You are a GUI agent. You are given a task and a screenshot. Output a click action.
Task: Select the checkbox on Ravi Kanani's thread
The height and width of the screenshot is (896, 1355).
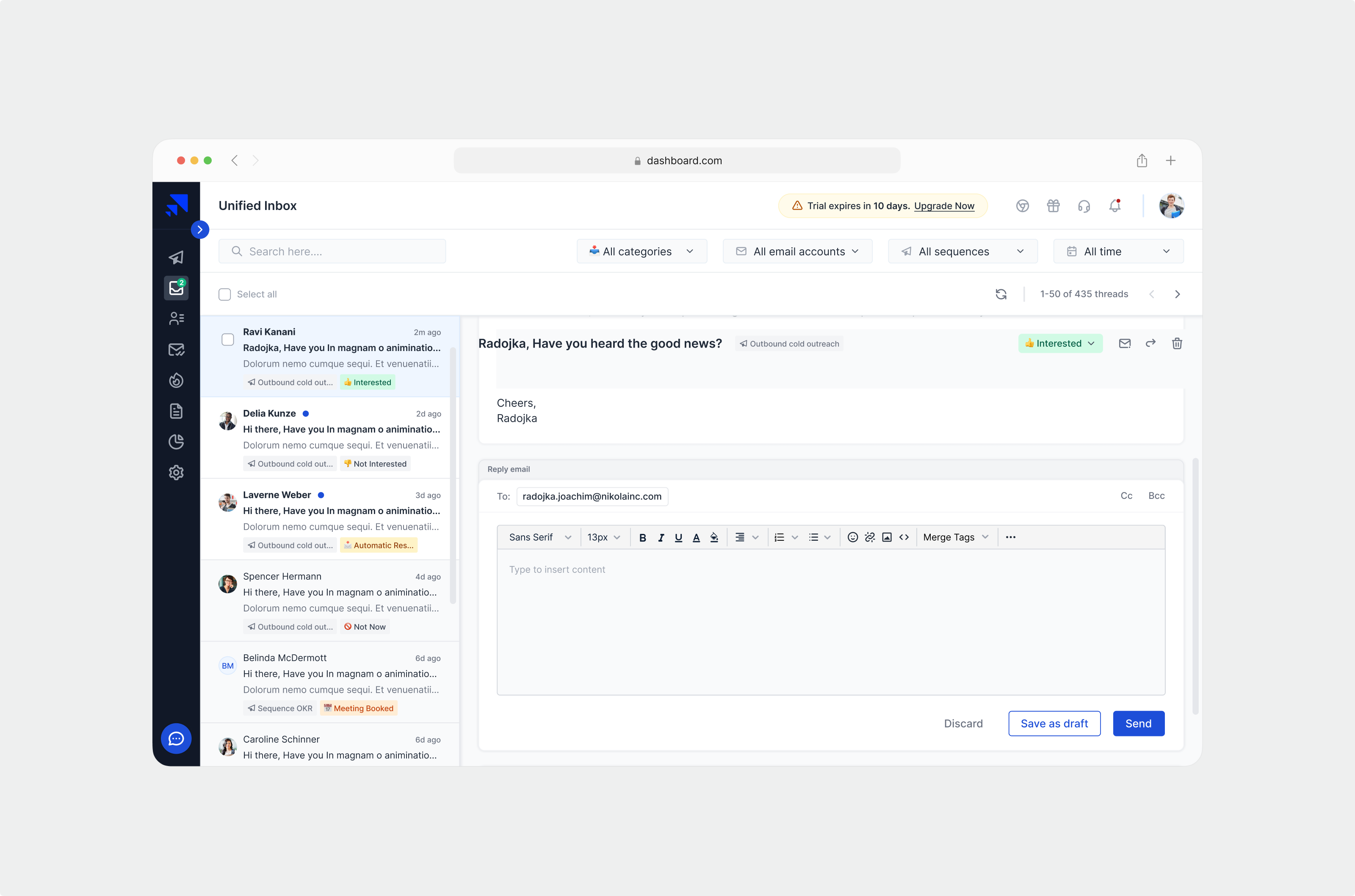pos(227,339)
